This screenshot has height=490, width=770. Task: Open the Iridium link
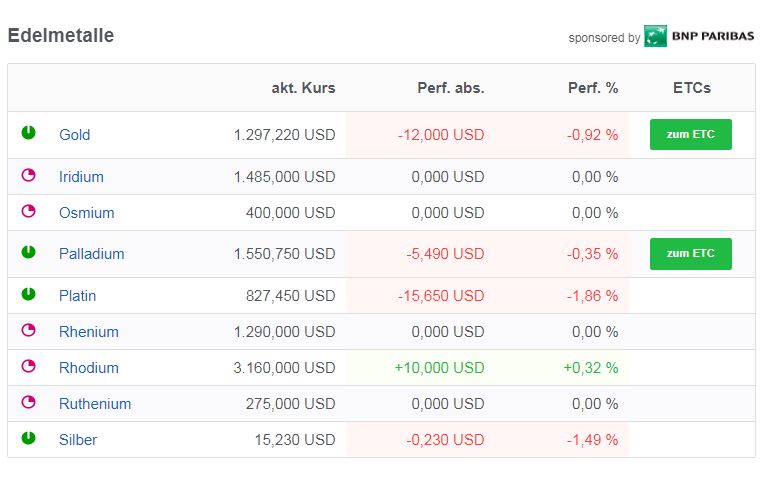point(81,177)
